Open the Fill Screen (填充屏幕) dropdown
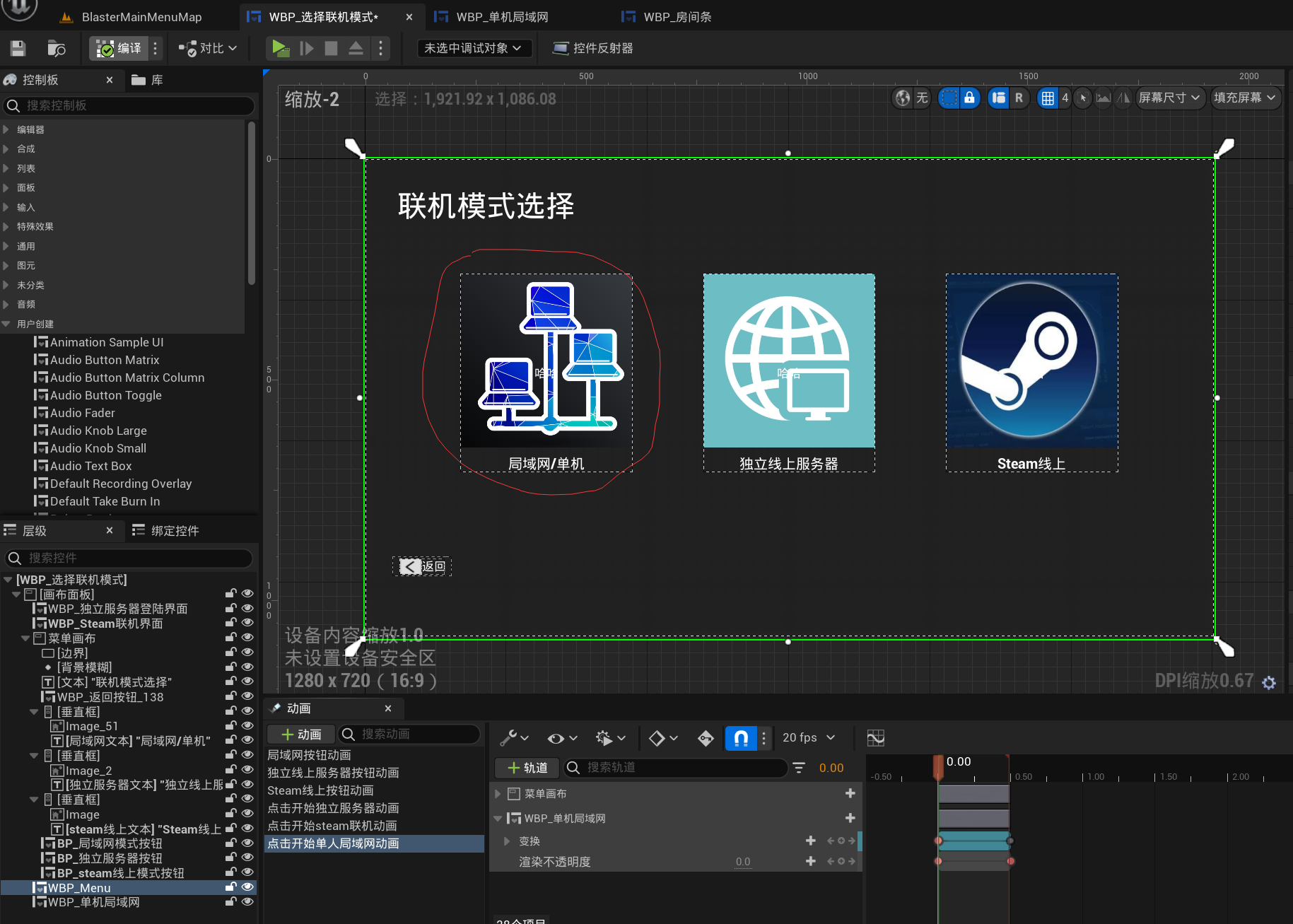Screen dimensions: 1293x924 [x=1246, y=98]
